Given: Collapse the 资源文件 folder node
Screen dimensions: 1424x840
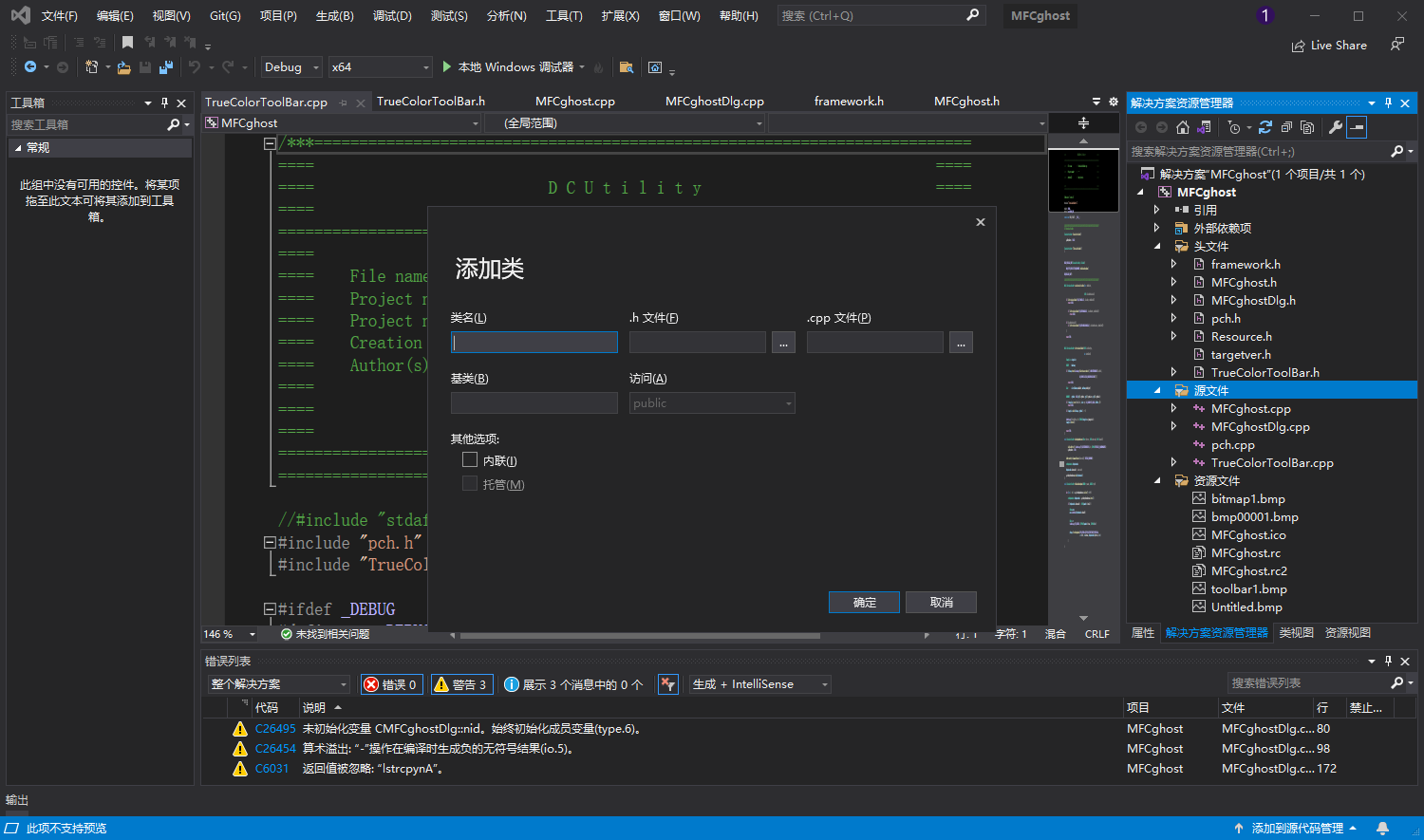Looking at the screenshot, I should coord(1157,481).
